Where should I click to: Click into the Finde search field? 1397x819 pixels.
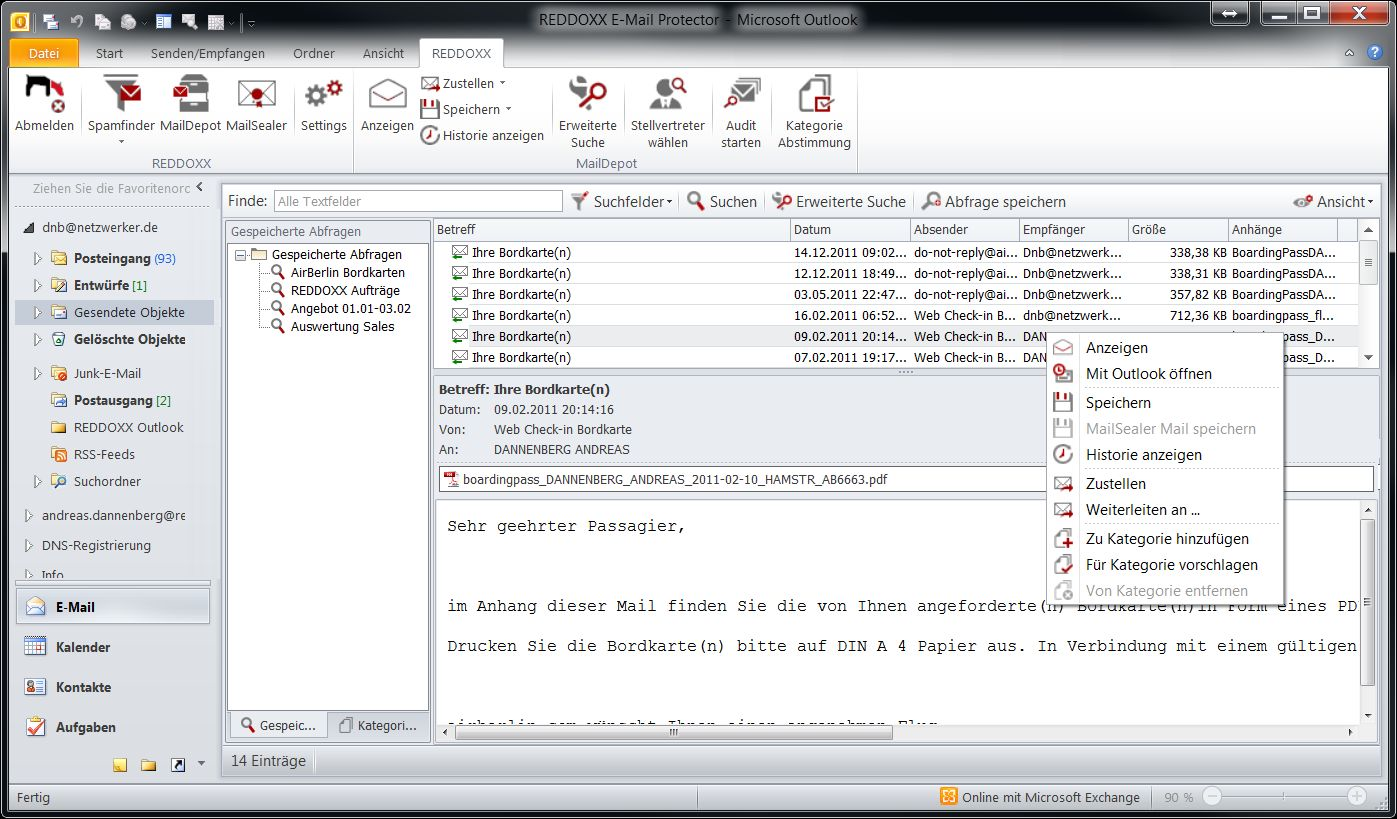[x=418, y=201]
